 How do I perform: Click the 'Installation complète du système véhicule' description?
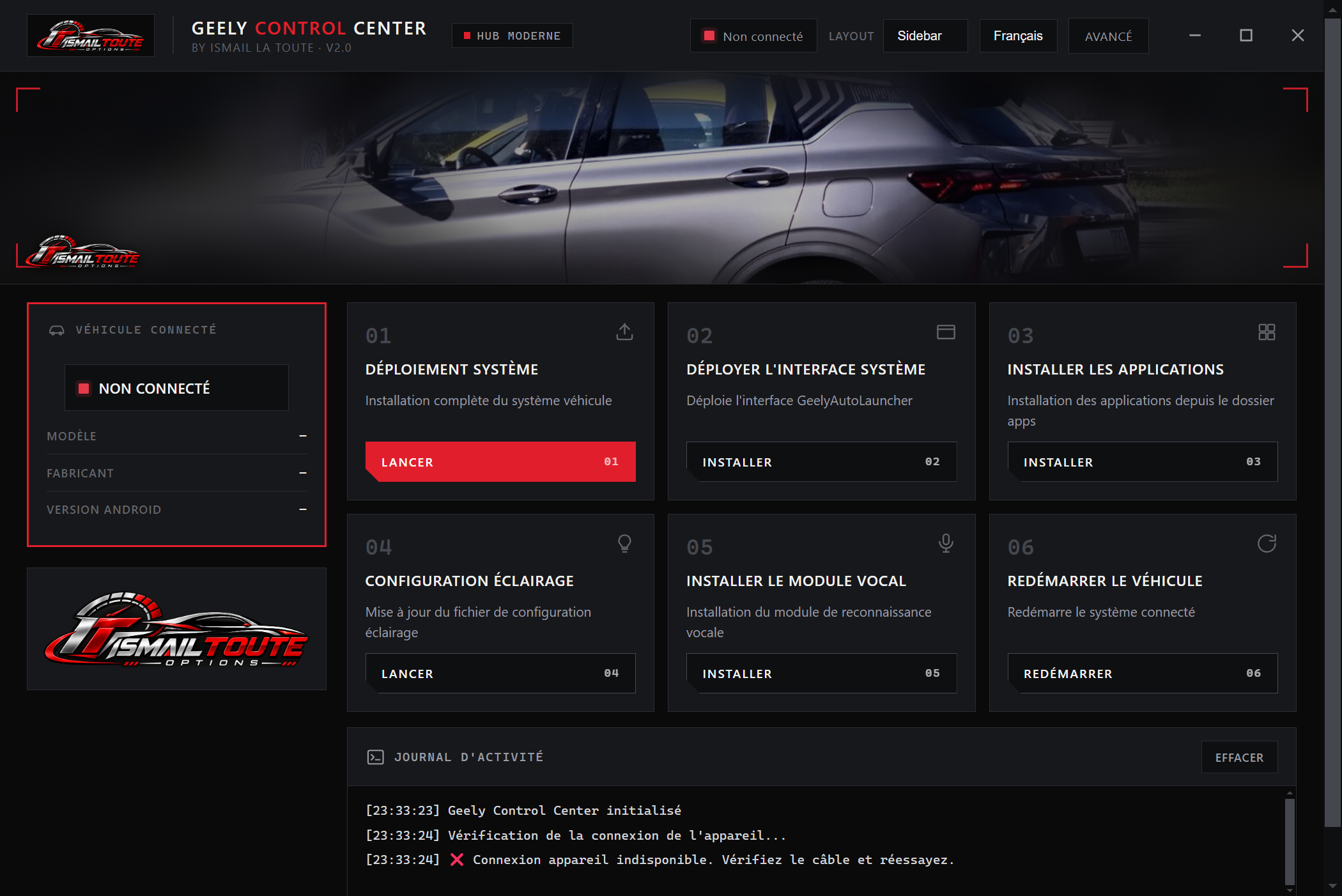point(488,401)
